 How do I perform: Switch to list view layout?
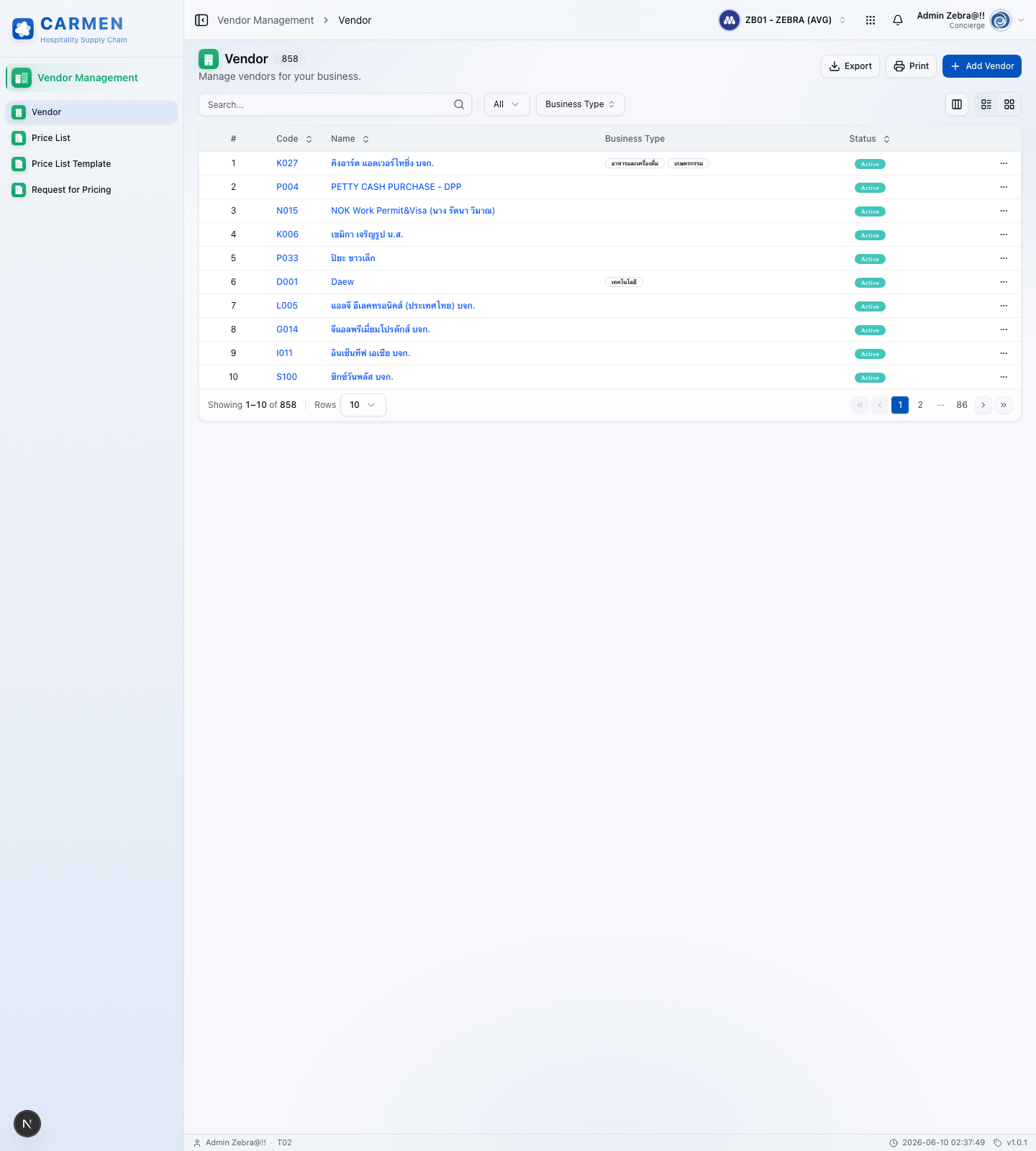[x=986, y=104]
